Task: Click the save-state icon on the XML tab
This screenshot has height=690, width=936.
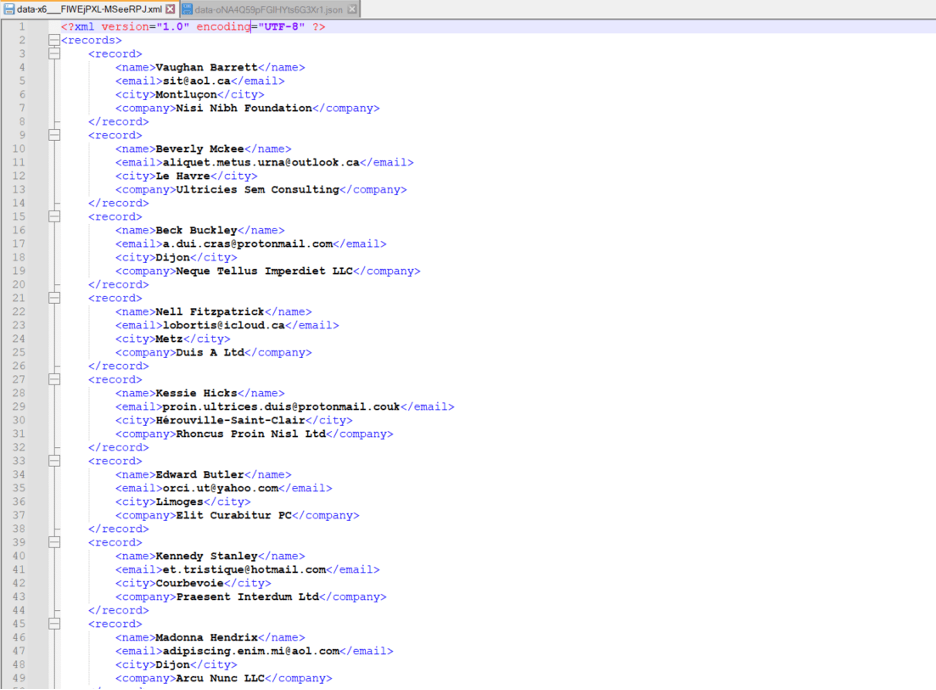Action: 9,9
